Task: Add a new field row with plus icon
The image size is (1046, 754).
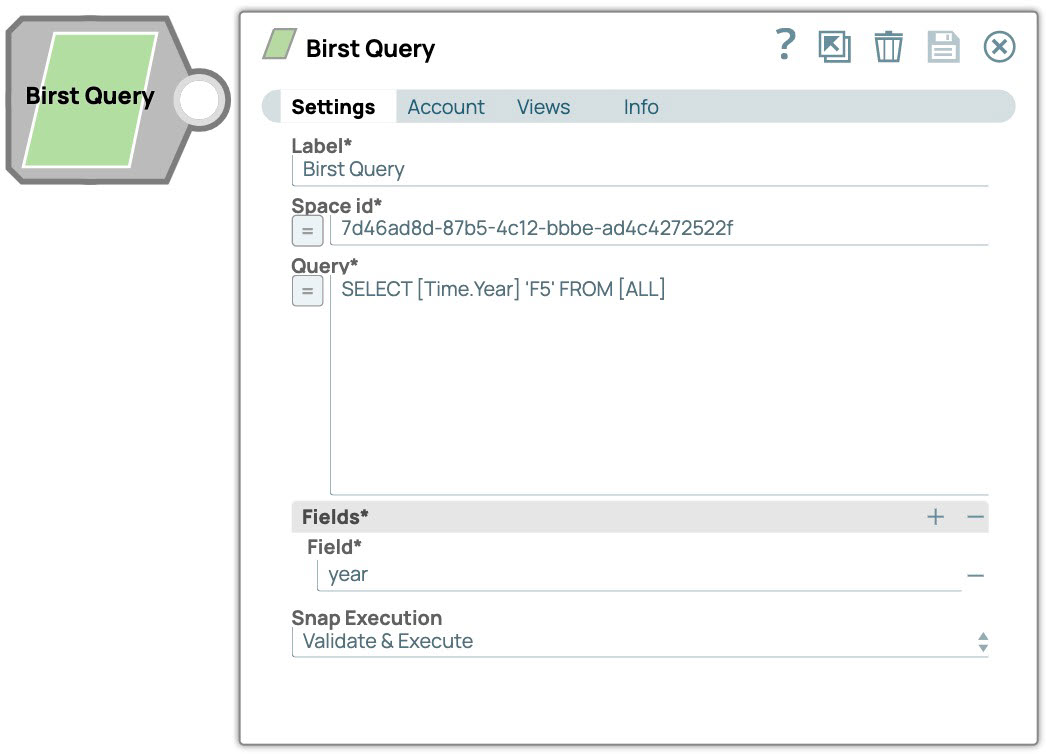Action: pyautogui.click(x=935, y=517)
